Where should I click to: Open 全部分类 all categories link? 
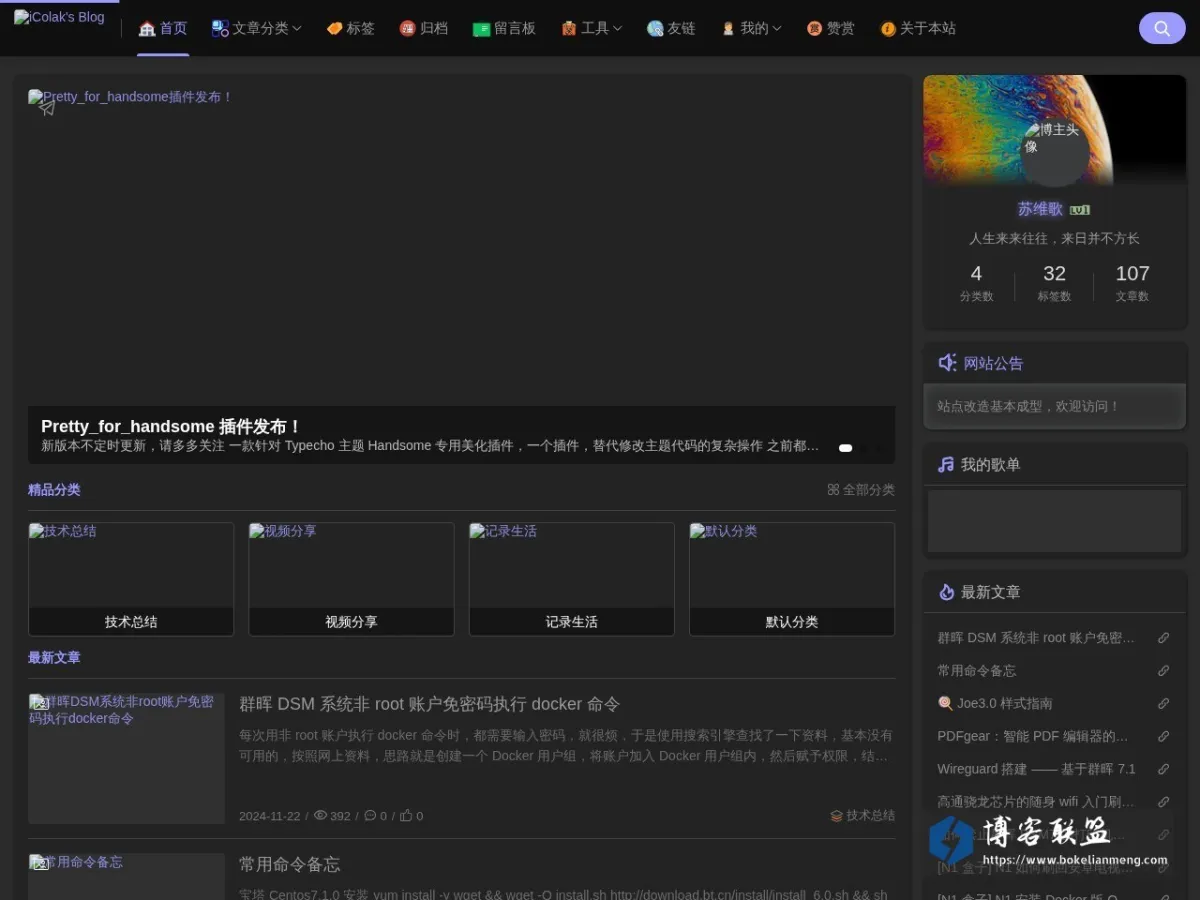coord(861,490)
